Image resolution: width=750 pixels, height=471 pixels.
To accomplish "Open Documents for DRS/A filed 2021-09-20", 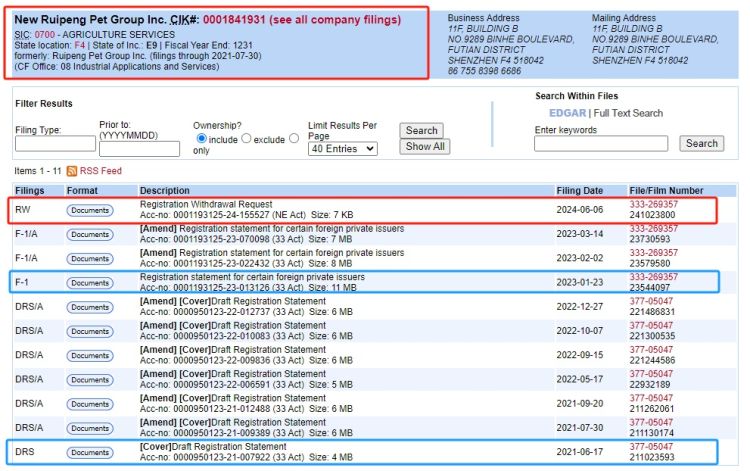I will (x=90, y=404).
